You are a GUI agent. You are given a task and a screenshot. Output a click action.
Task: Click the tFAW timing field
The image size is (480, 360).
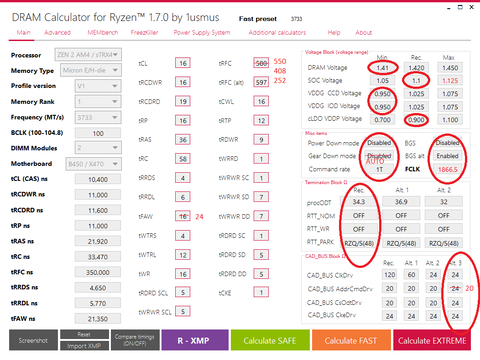tap(183, 216)
